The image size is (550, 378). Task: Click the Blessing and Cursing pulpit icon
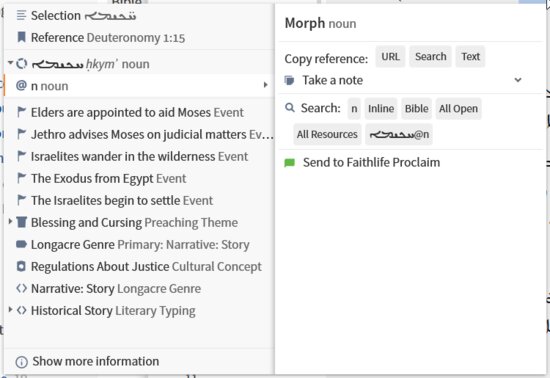tap(21, 222)
